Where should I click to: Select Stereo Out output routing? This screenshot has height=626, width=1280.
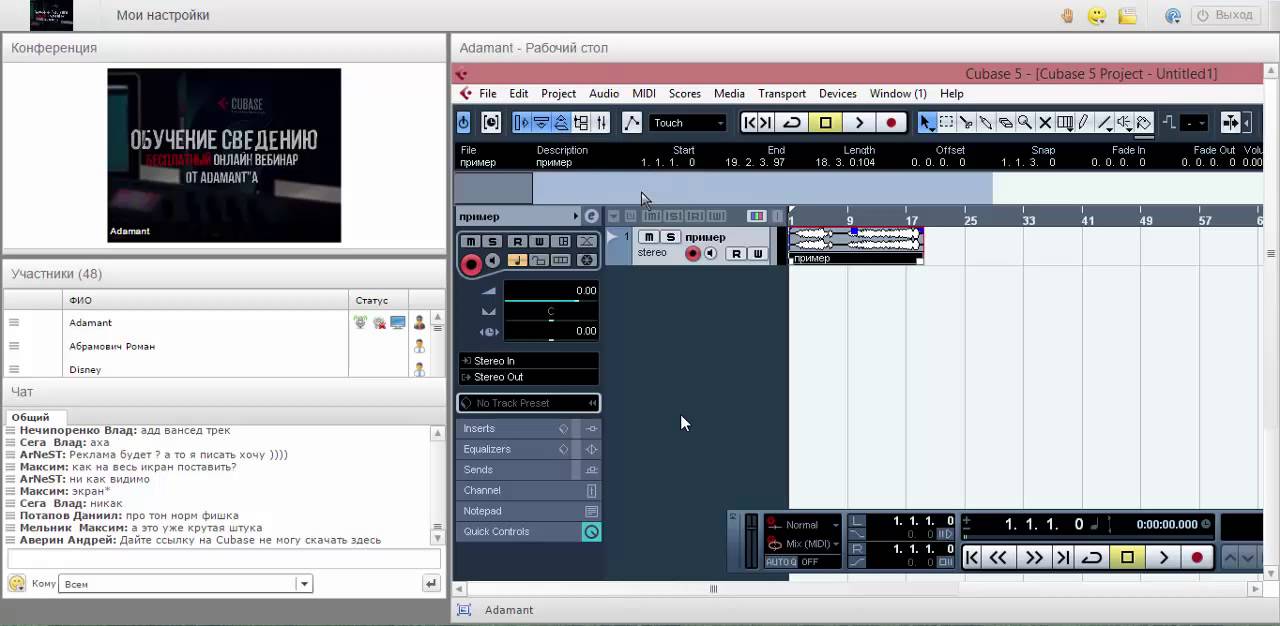pyautogui.click(x=529, y=377)
